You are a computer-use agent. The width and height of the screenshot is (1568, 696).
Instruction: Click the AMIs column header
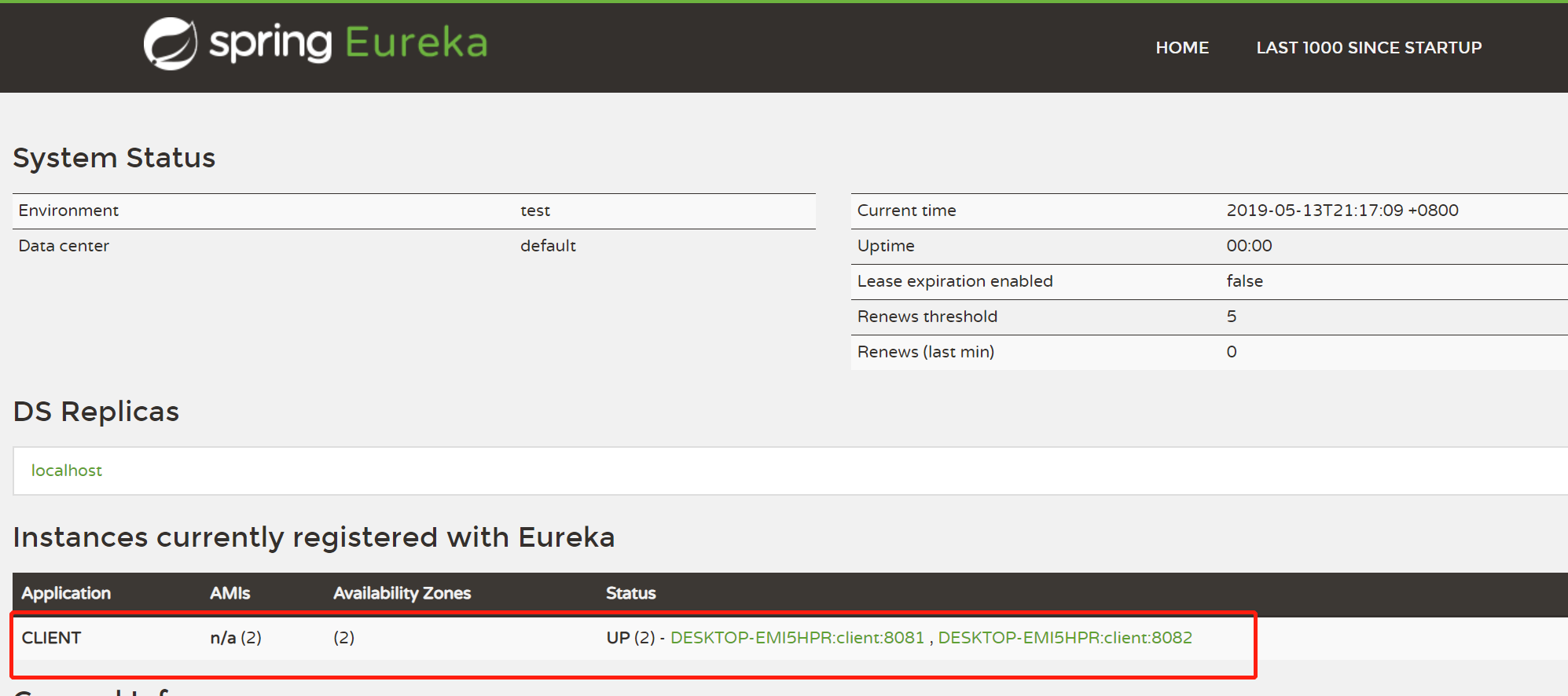230,593
